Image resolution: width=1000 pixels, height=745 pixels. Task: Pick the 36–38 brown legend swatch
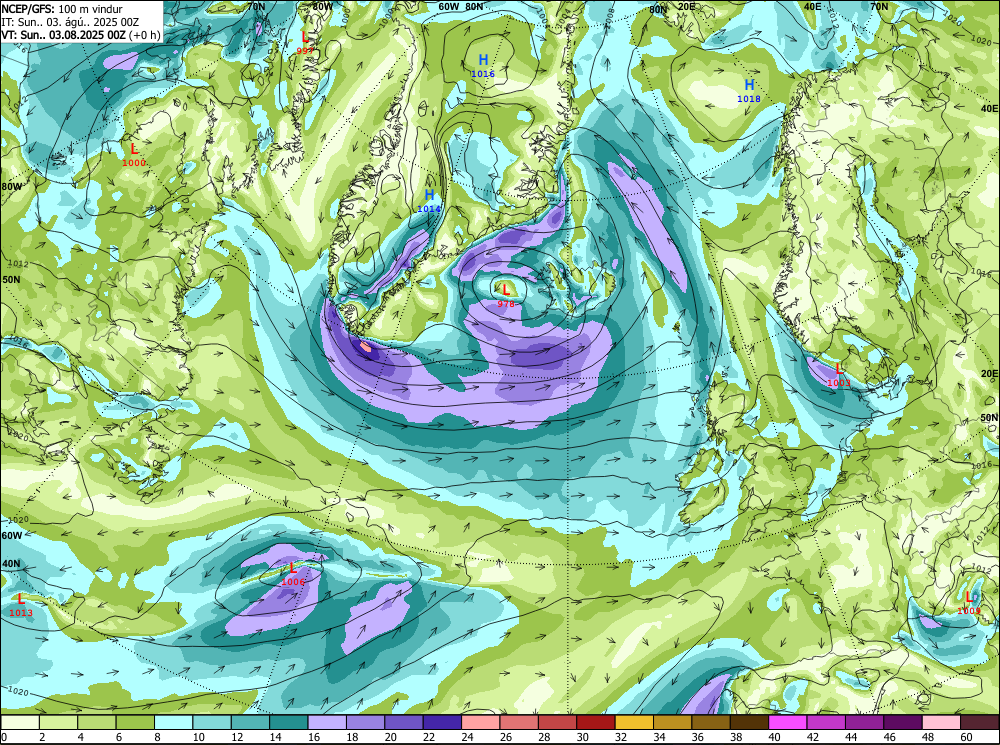[x=711, y=722]
